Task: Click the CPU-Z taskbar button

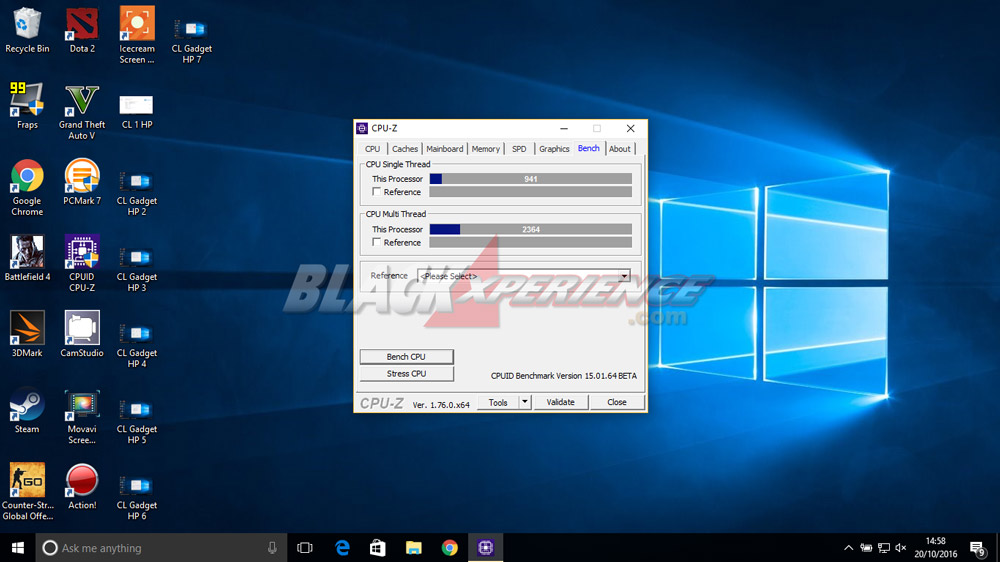Action: pyautogui.click(x=485, y=547)
